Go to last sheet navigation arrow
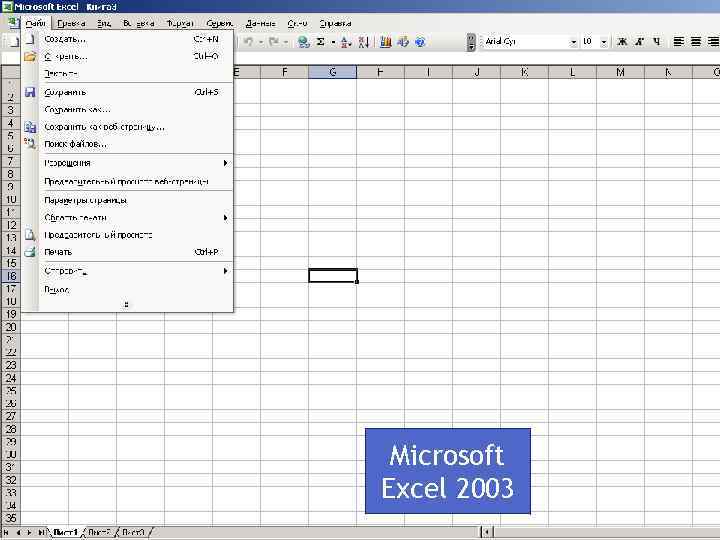This screenshot has width=720, height=540. pos(41,532)
